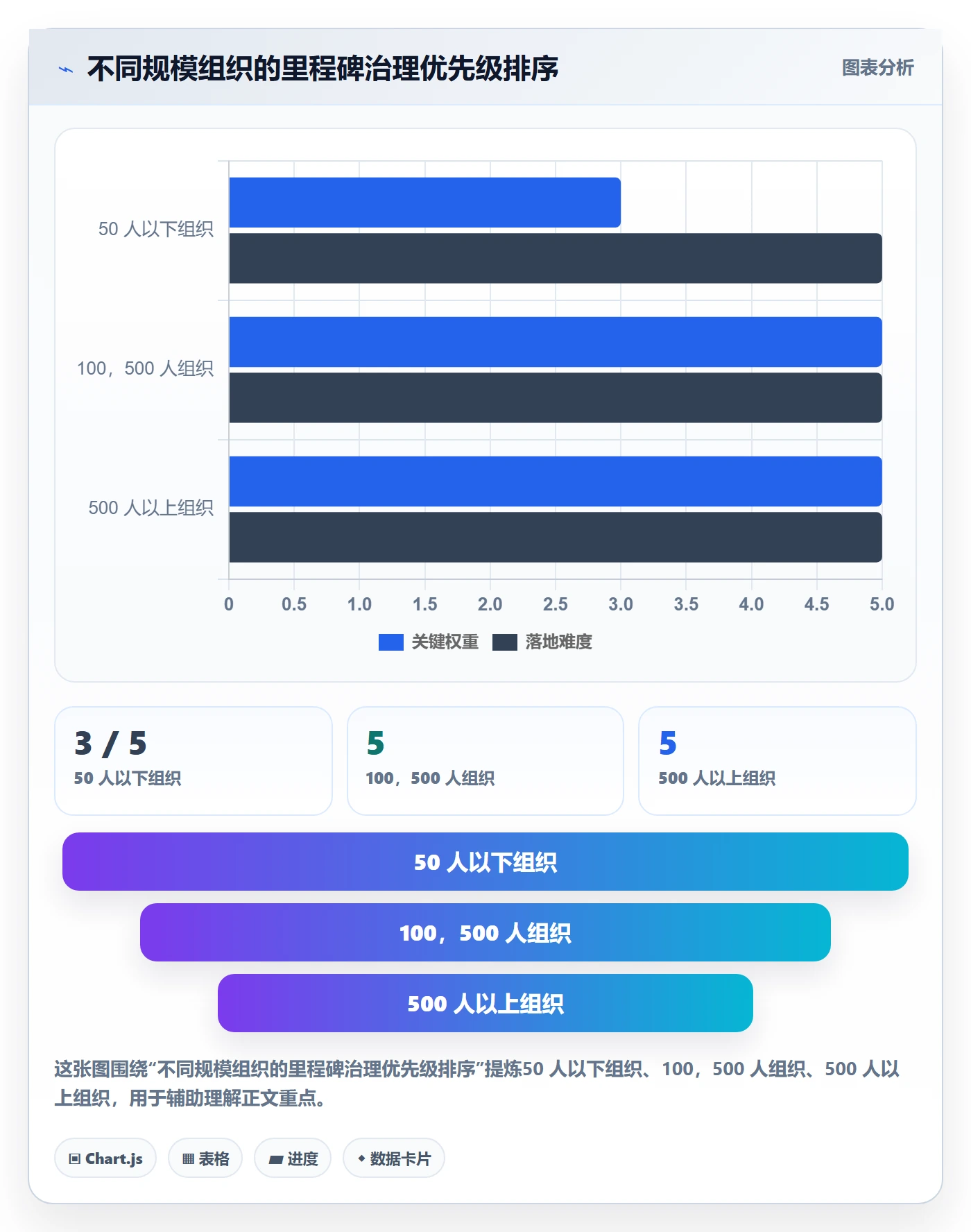Click the x-axis tick 2.5
This screenshot has height=1232, width=971.
[x=556, y=604]
